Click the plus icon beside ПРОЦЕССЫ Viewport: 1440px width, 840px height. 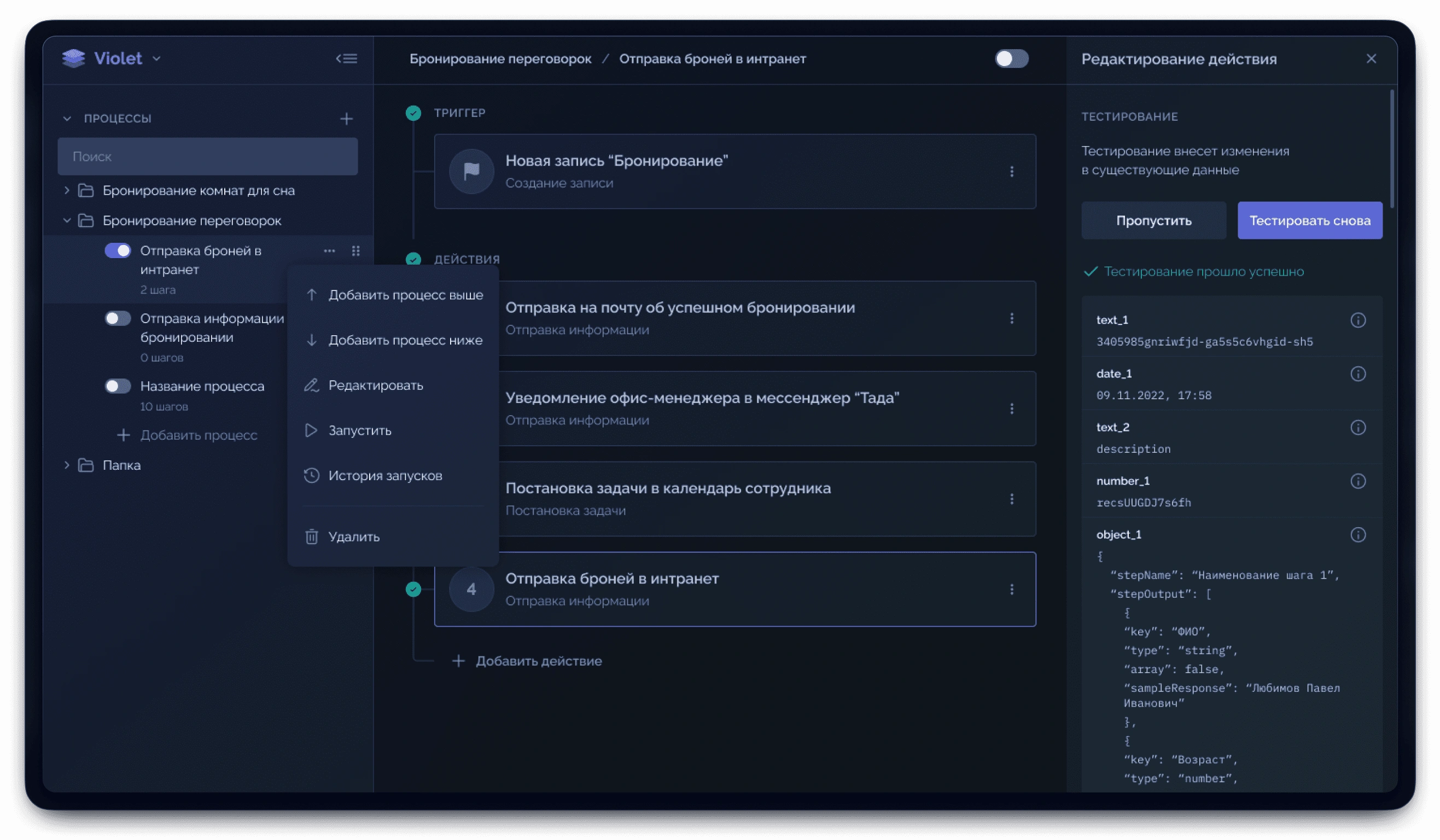tap(346, 119)
